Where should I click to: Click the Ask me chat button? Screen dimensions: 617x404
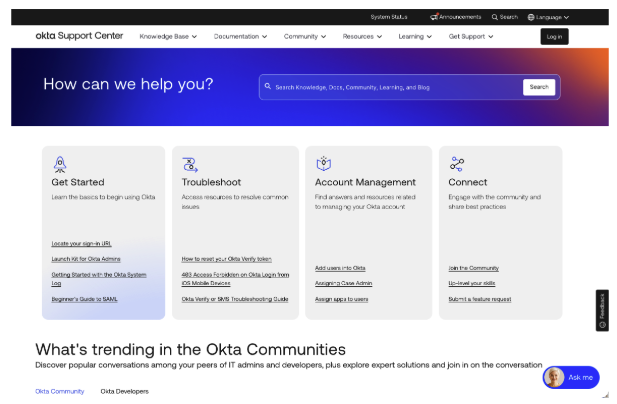coord(571,377)
